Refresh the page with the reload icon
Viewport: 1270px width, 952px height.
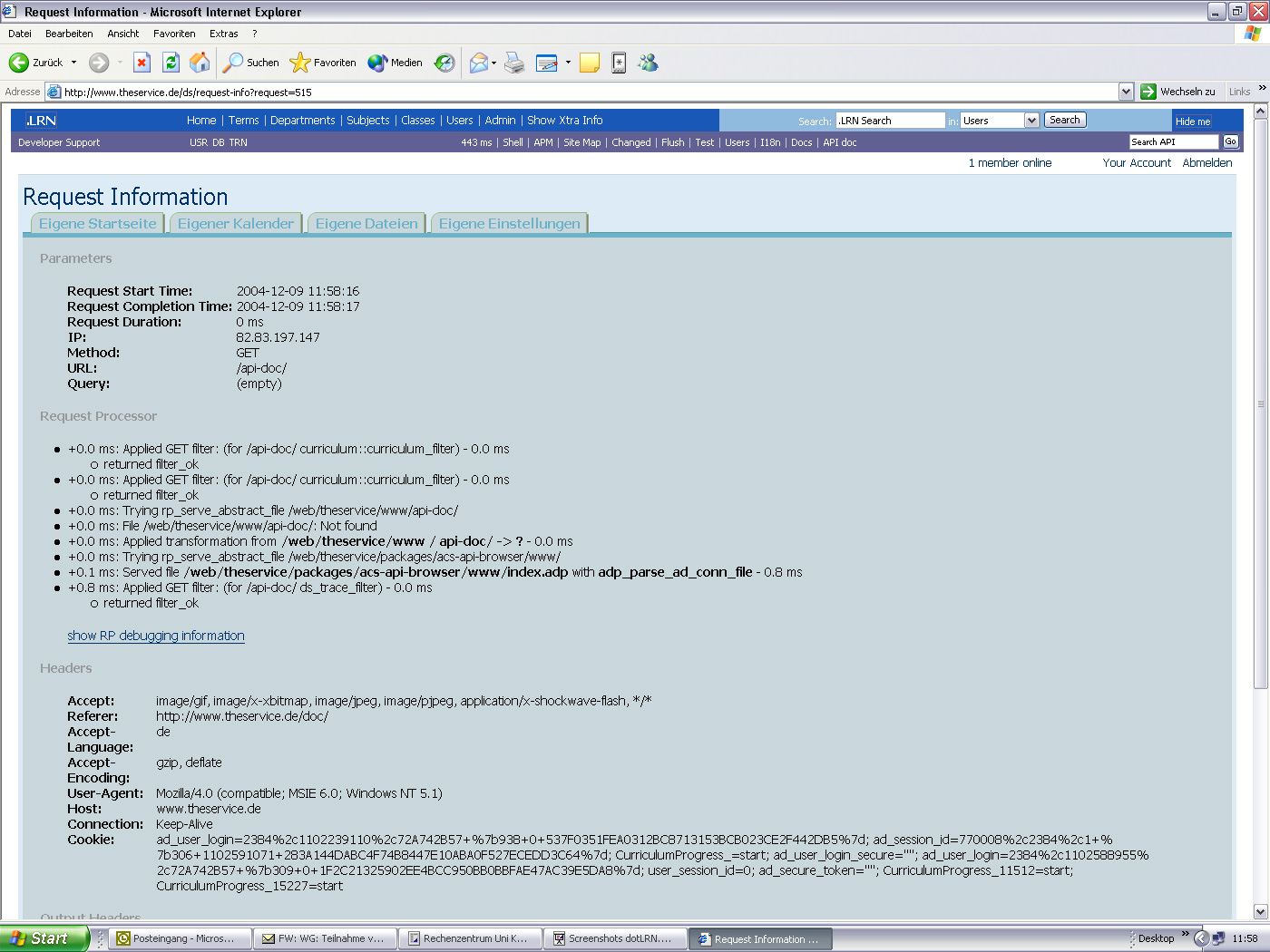tap(171, 63)
